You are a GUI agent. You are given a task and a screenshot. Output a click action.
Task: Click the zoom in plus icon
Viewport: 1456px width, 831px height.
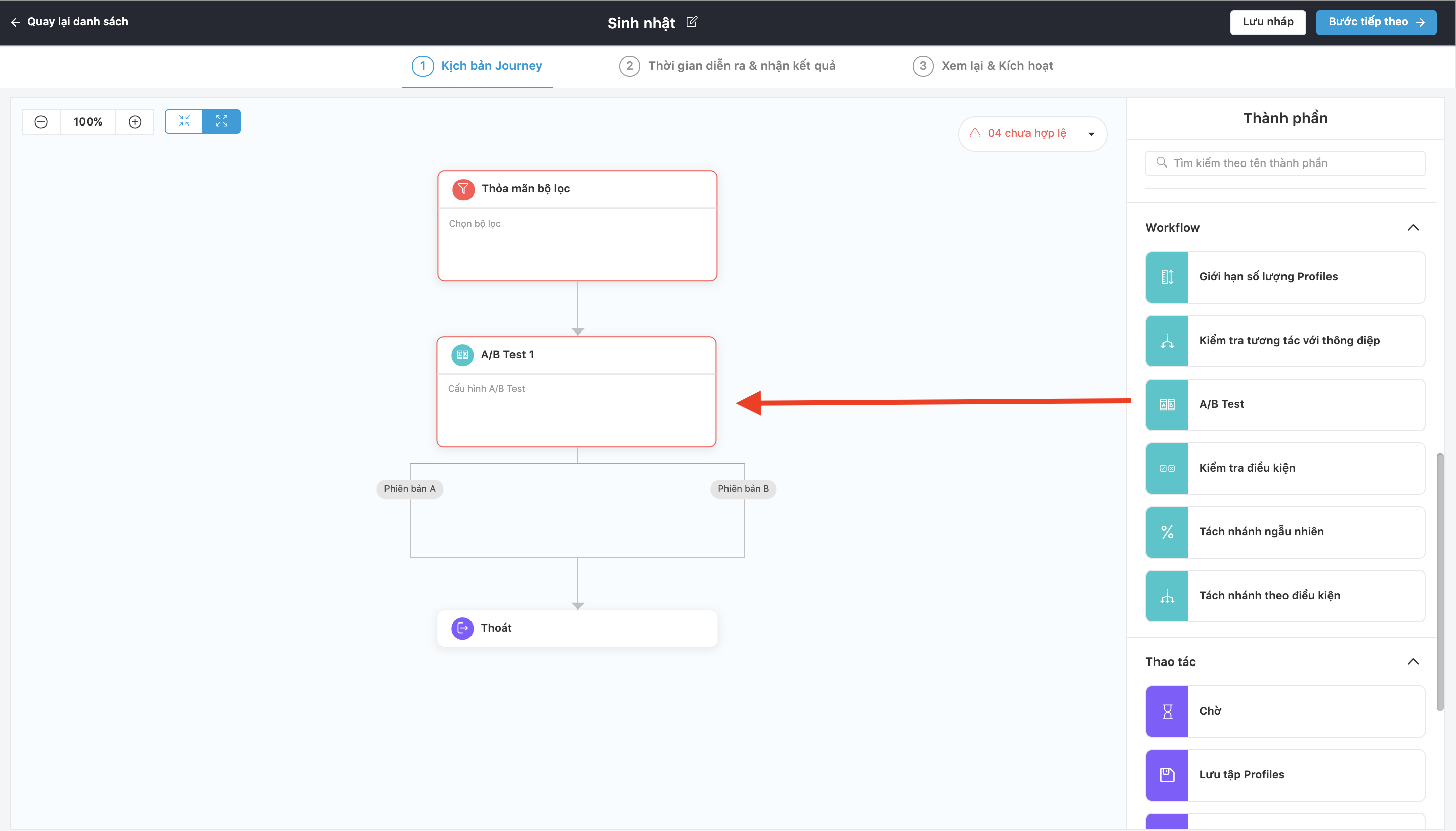tap(135, 121)
